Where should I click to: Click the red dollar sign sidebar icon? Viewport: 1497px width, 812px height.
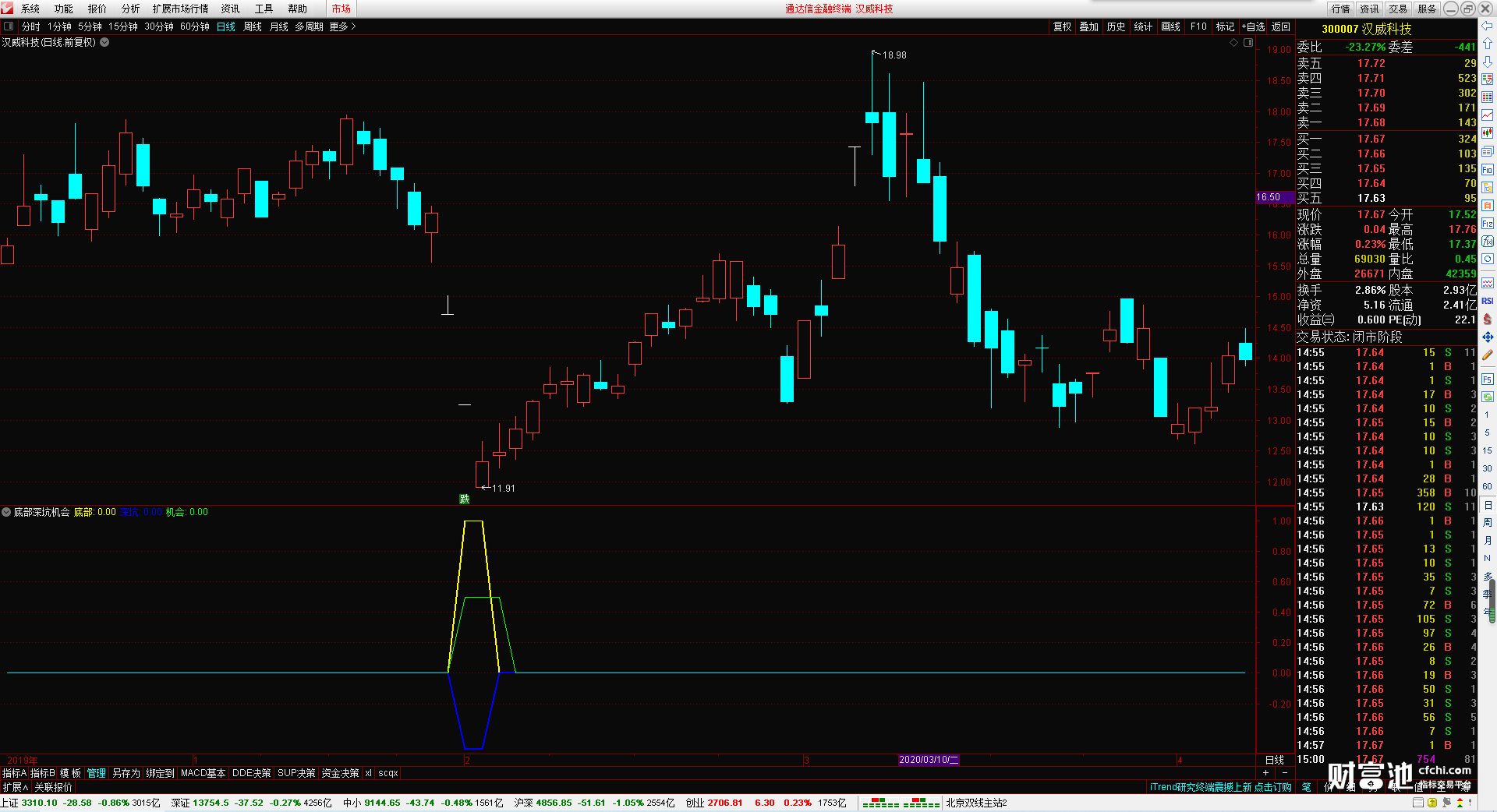pos(1487,320)
